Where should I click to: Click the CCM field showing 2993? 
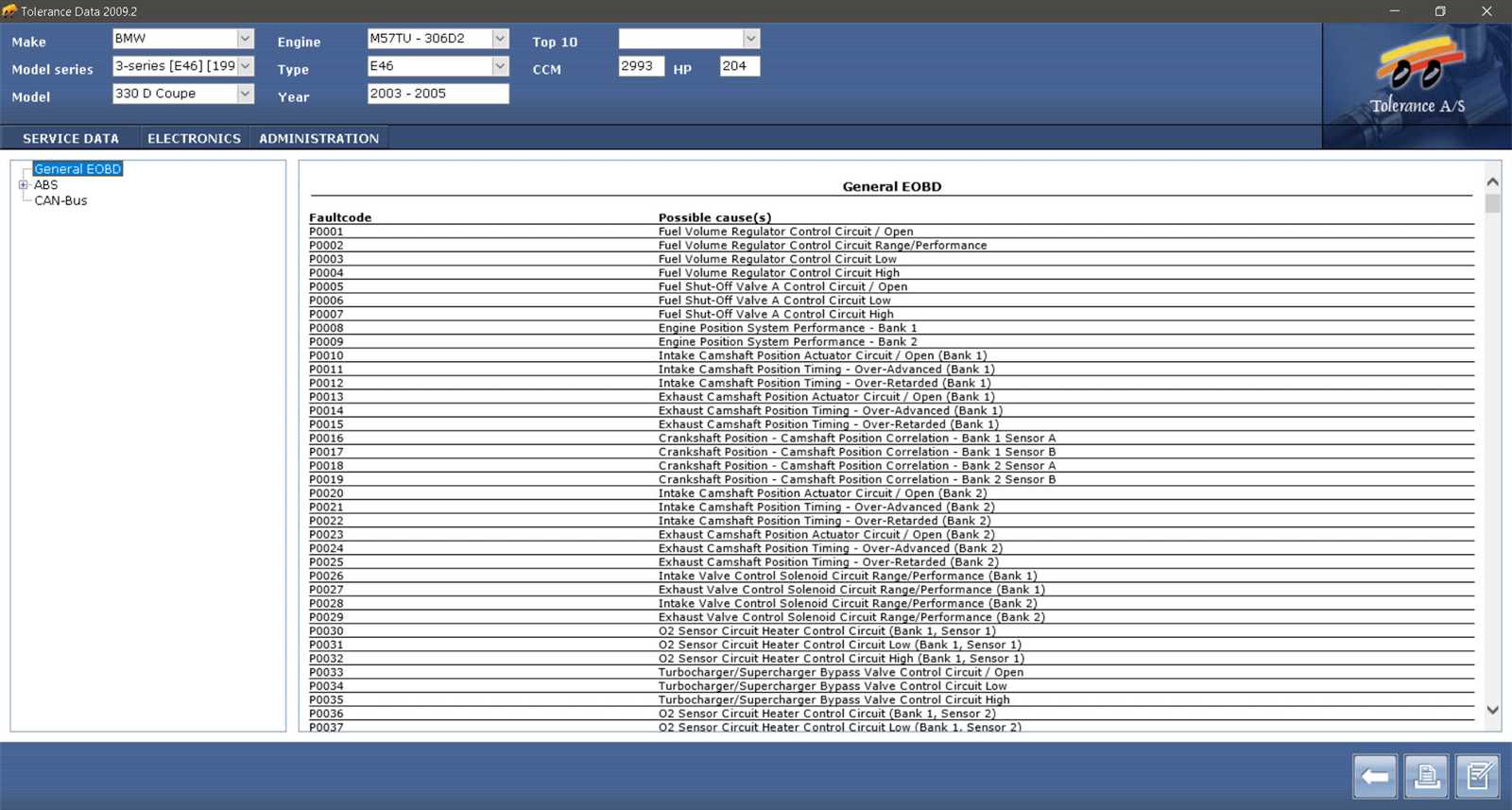point(641,66)
